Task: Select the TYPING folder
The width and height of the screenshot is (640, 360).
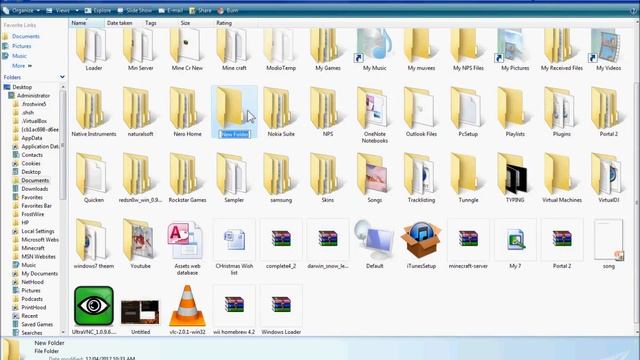Action: click(515, 178)
